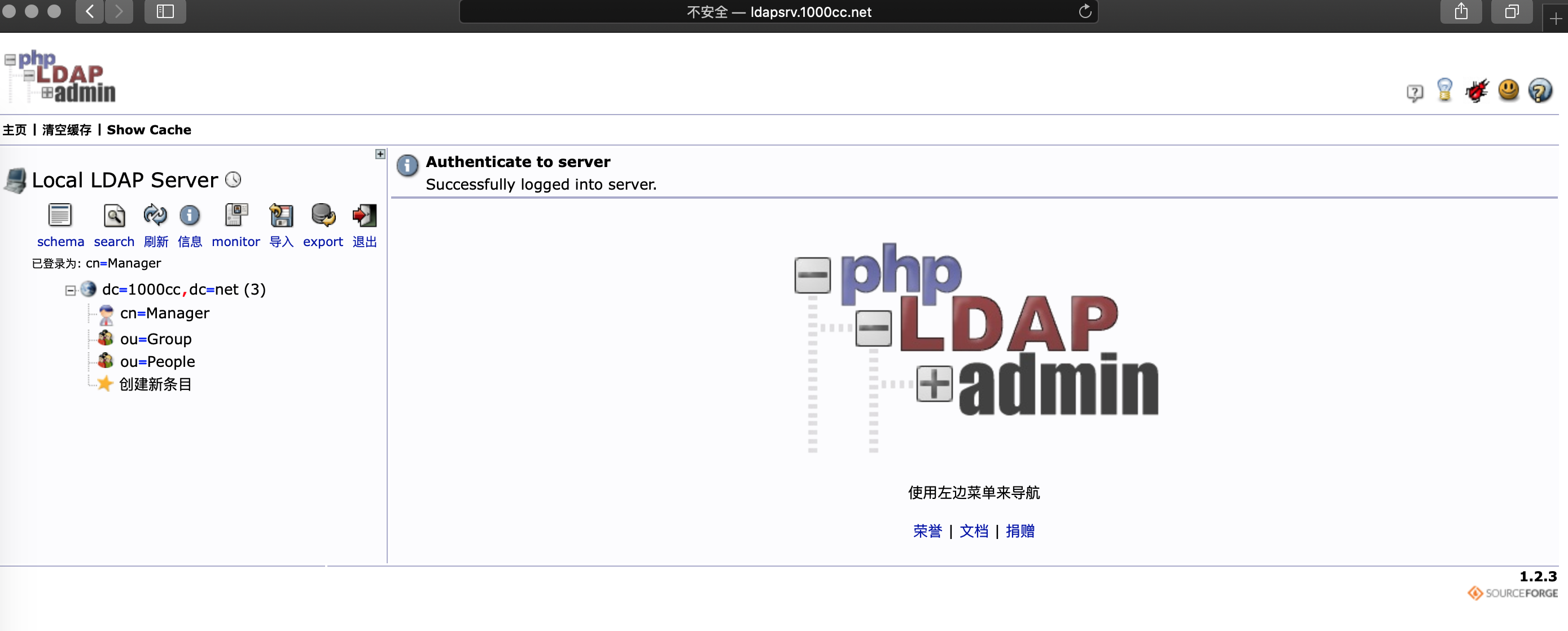Screen dimensions: 1568x631
Task: Collapse the dc=1000cc,dc=net tree node
Action: coord(70,290)
